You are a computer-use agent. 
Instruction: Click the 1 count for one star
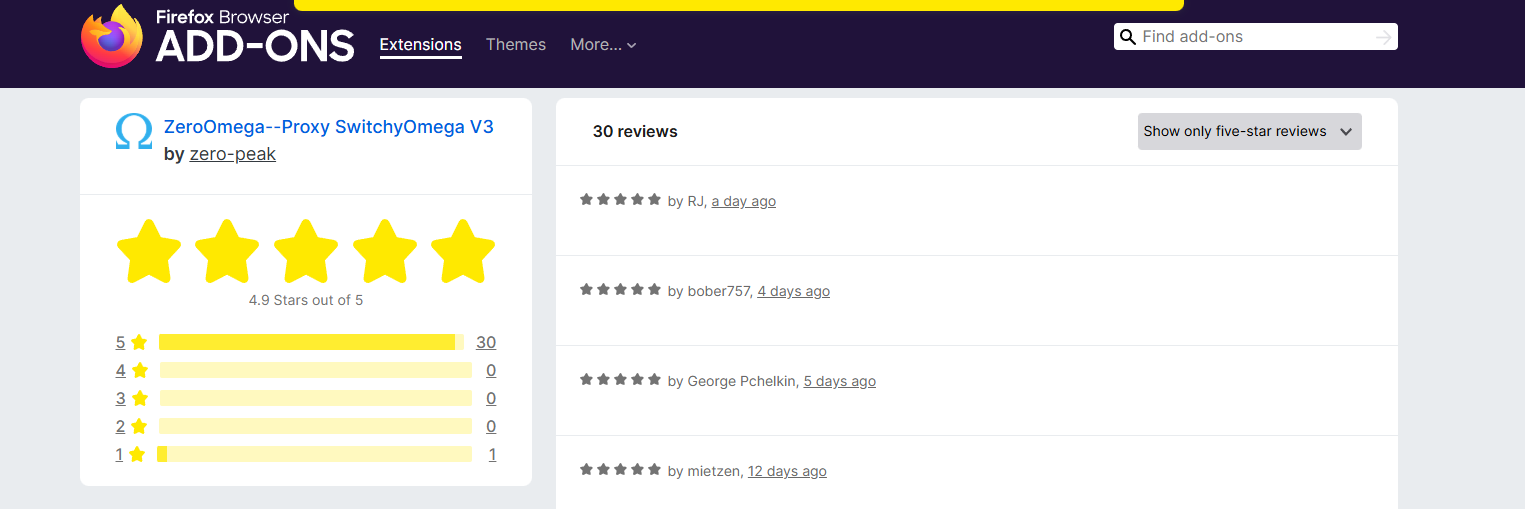492,454
